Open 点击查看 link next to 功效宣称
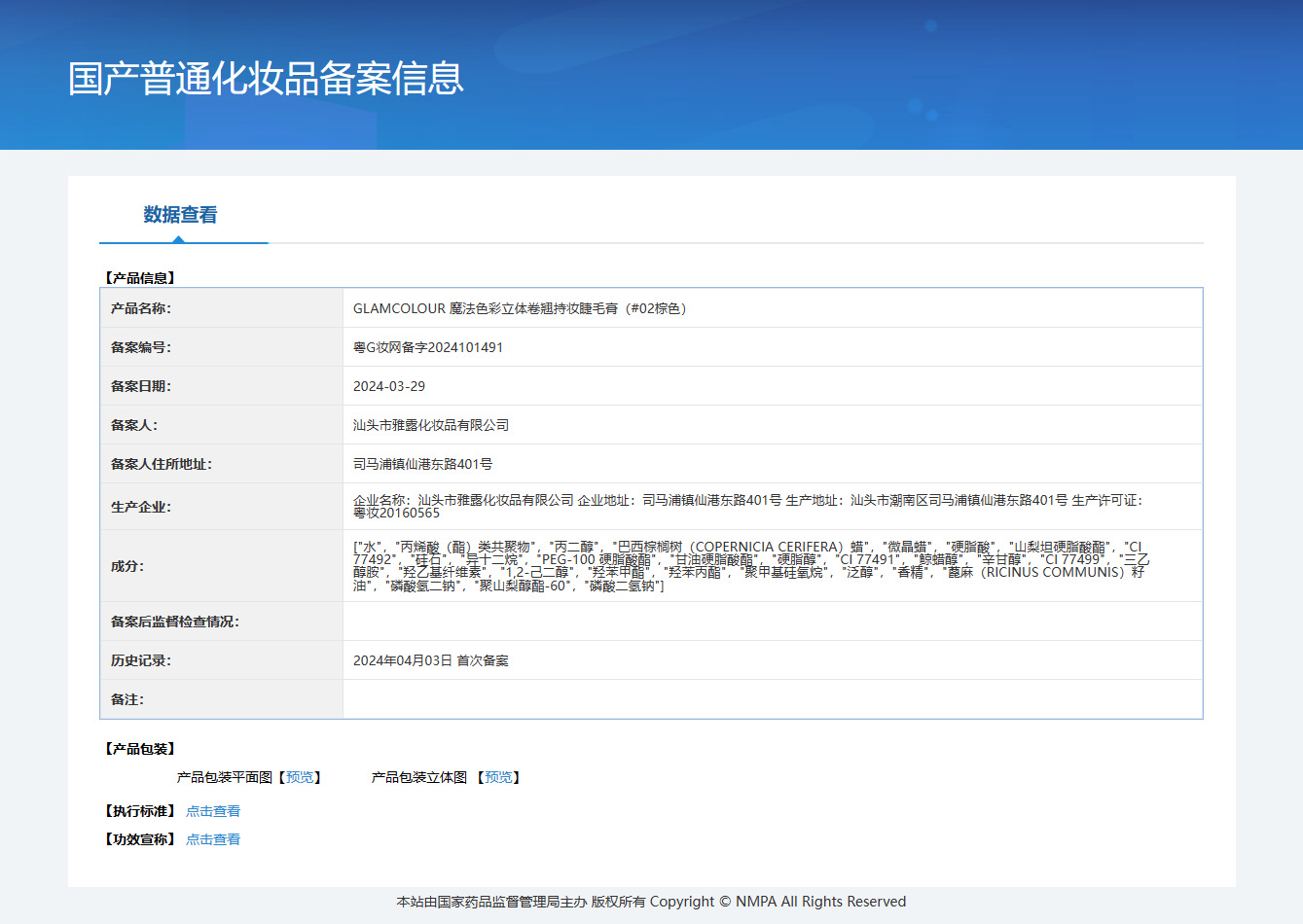 [213, 839]
